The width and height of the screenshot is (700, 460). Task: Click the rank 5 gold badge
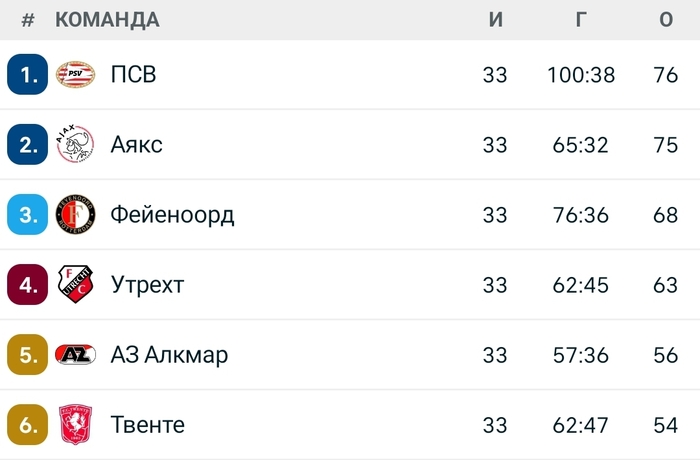27,355
